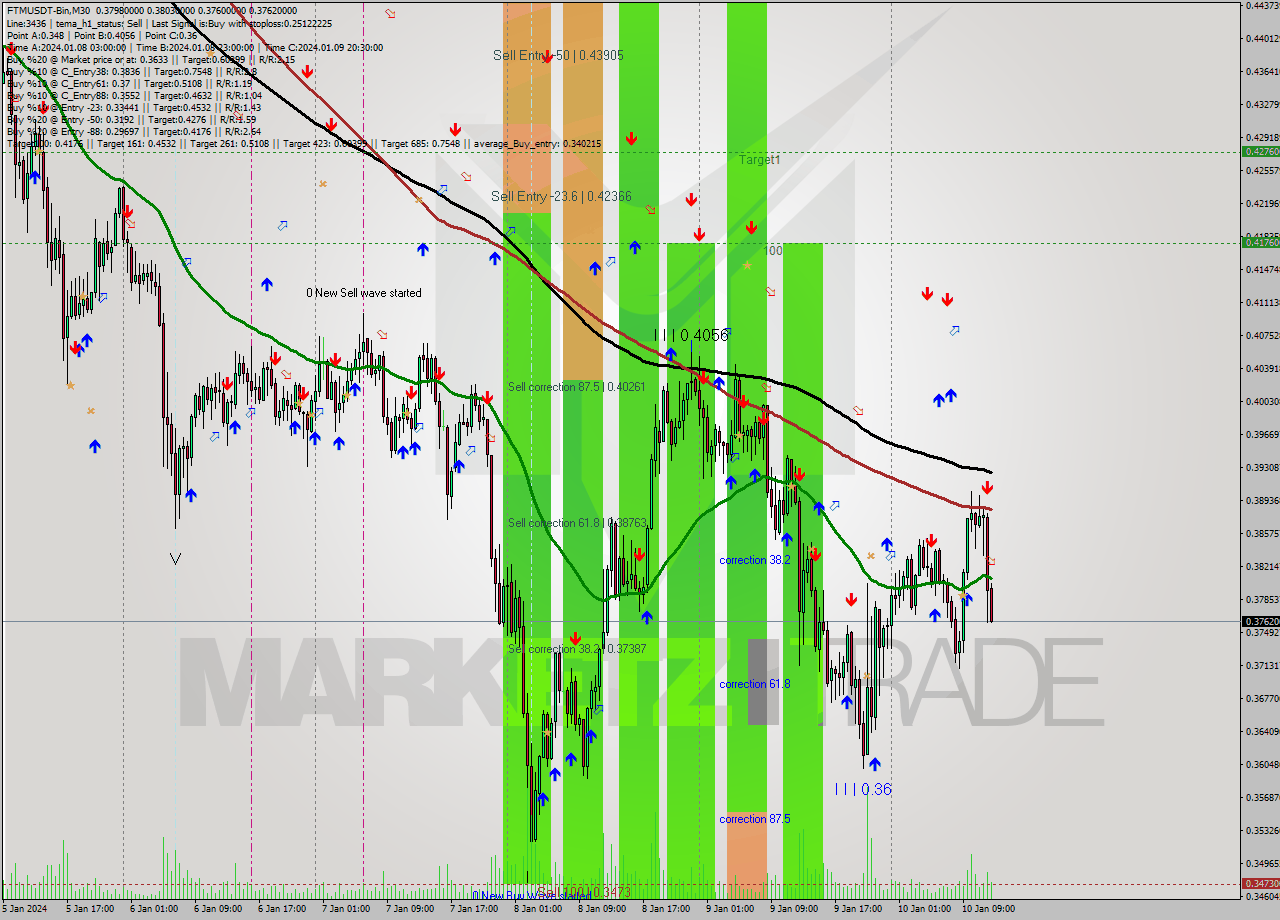Click the C_Entry61: 0.37 line
1280x920 pixels.
click(129, 83)
